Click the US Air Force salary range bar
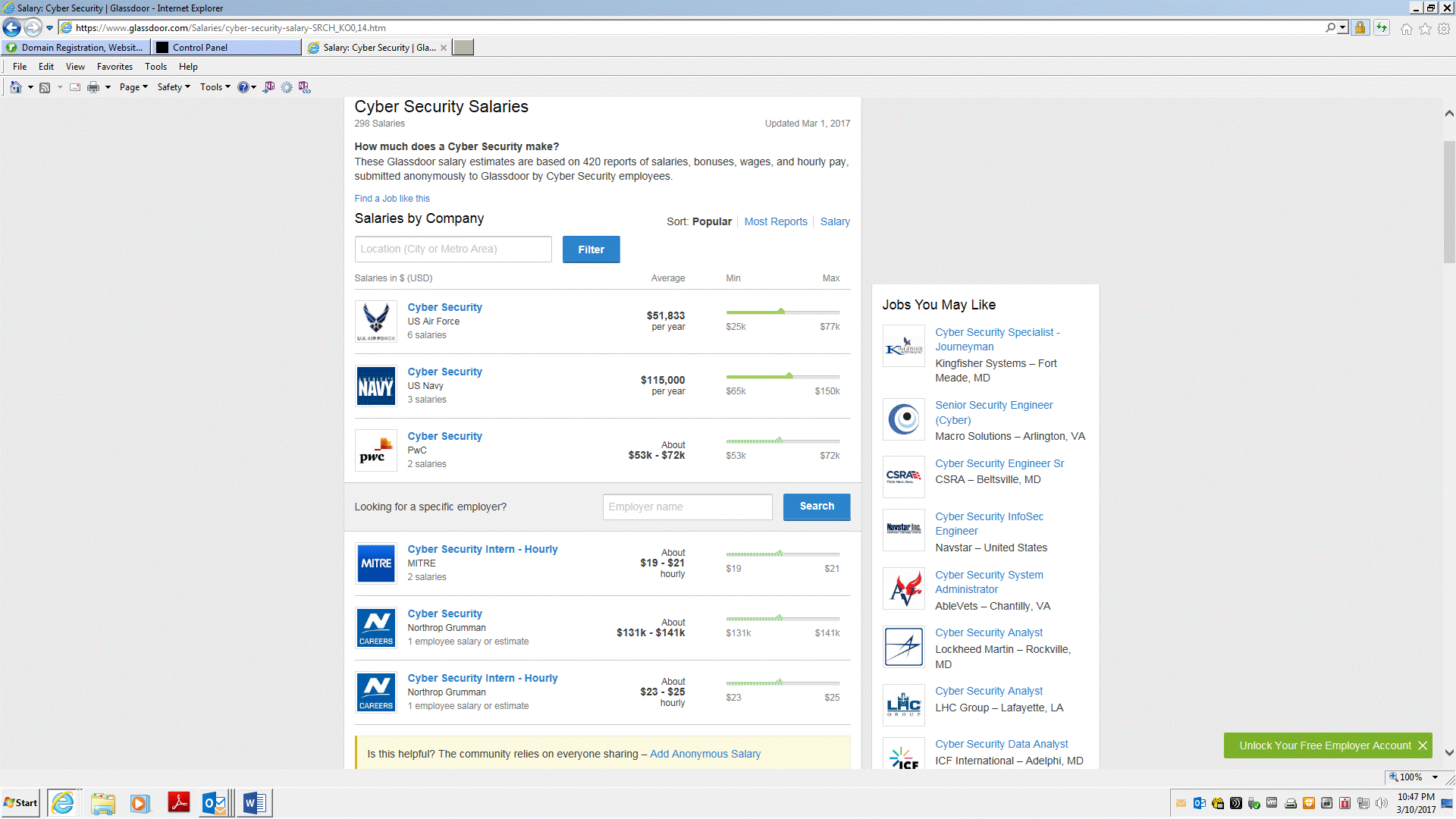 (783, 312)
